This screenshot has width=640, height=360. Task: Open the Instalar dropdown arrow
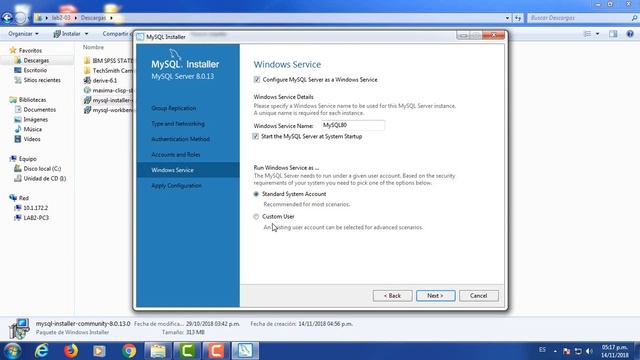(86, 34)
